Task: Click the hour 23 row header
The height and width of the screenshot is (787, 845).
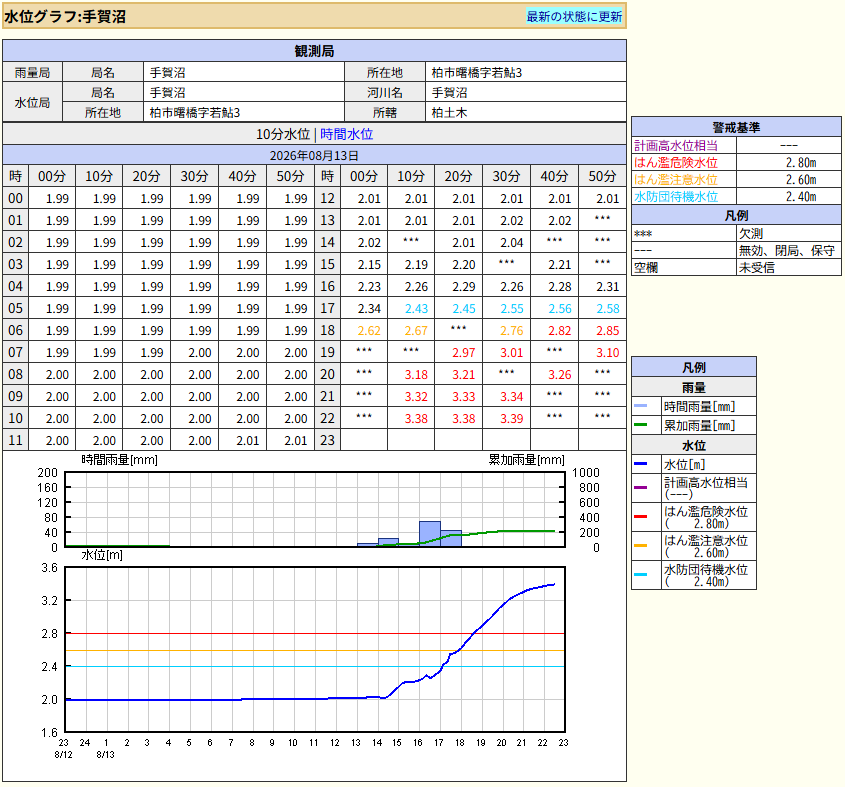Action: point(328,440)
